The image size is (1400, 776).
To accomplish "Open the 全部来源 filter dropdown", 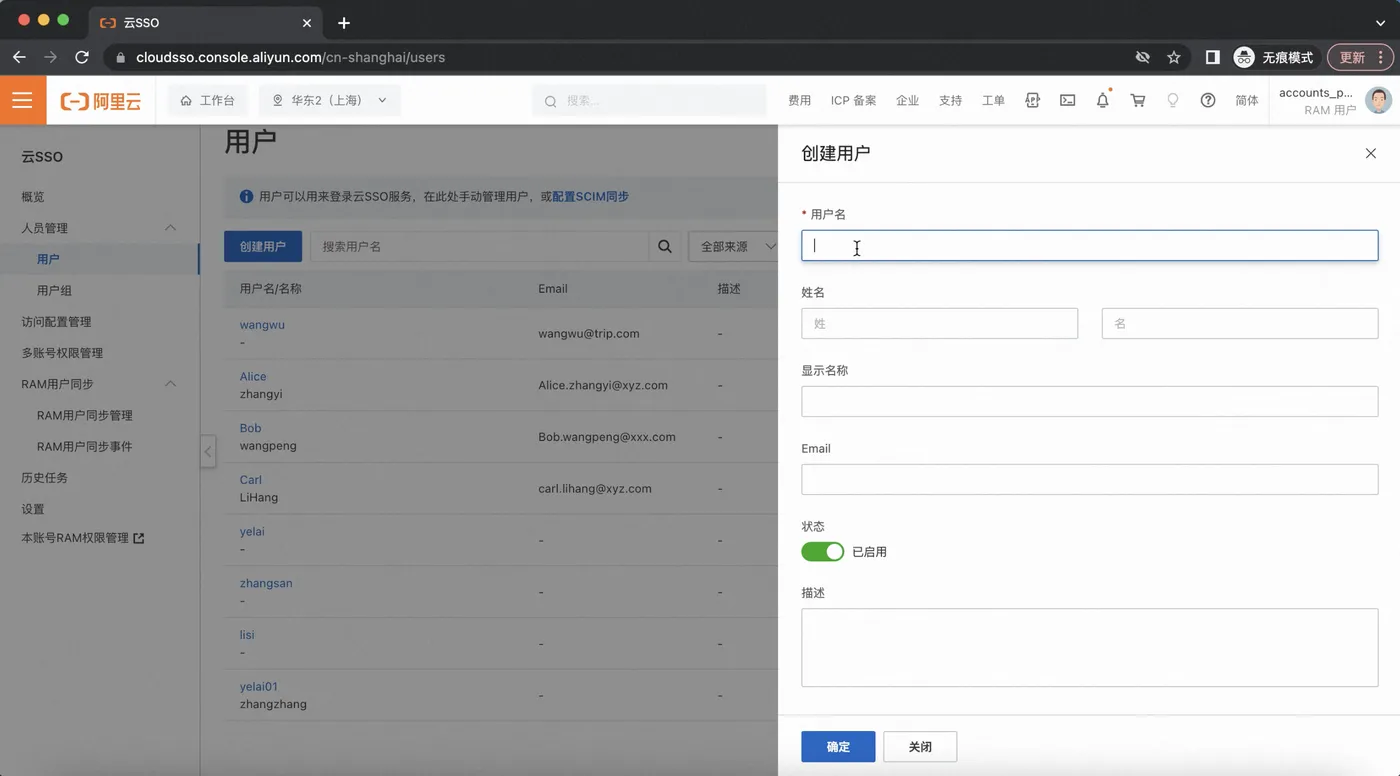I will tap(734, 246).
